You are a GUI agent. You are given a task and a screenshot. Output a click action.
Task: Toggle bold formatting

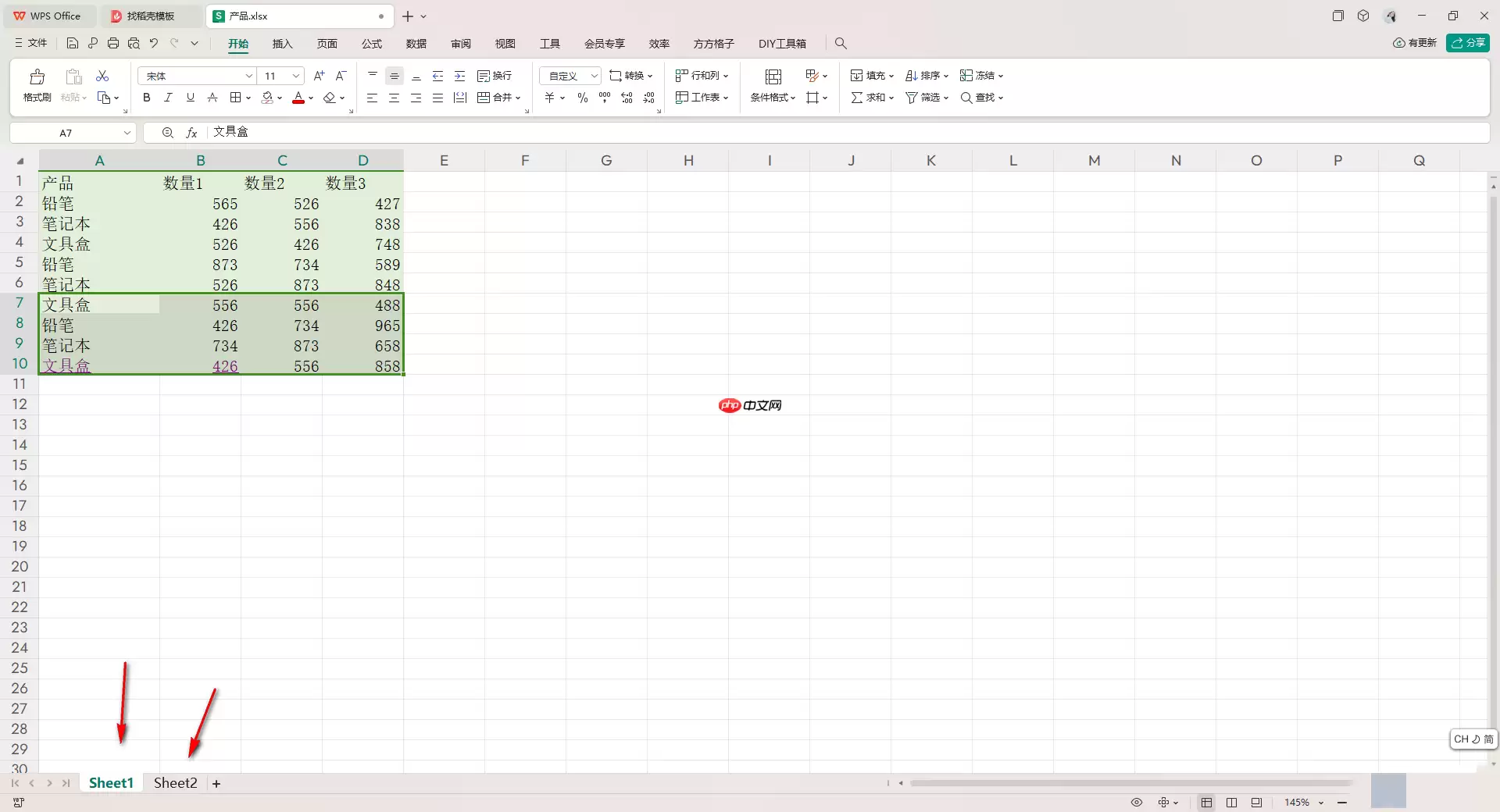tap(146, 98)
